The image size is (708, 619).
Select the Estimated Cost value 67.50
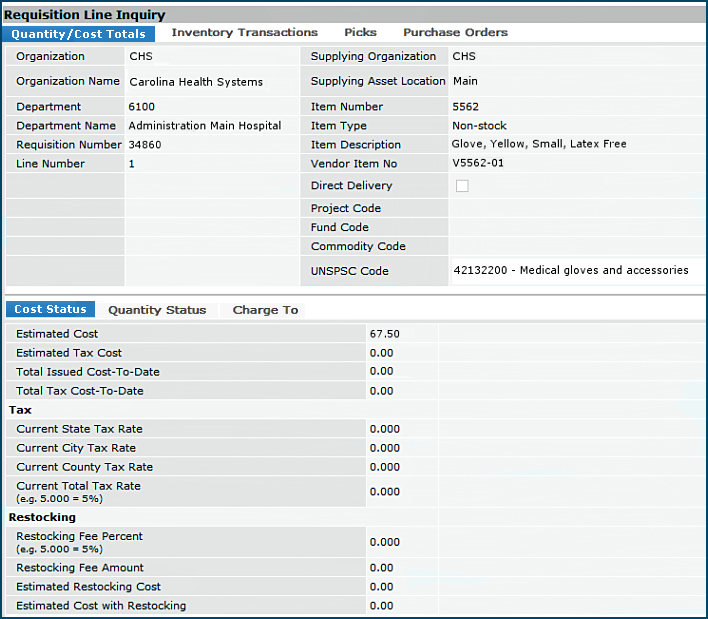pos(385,334)
